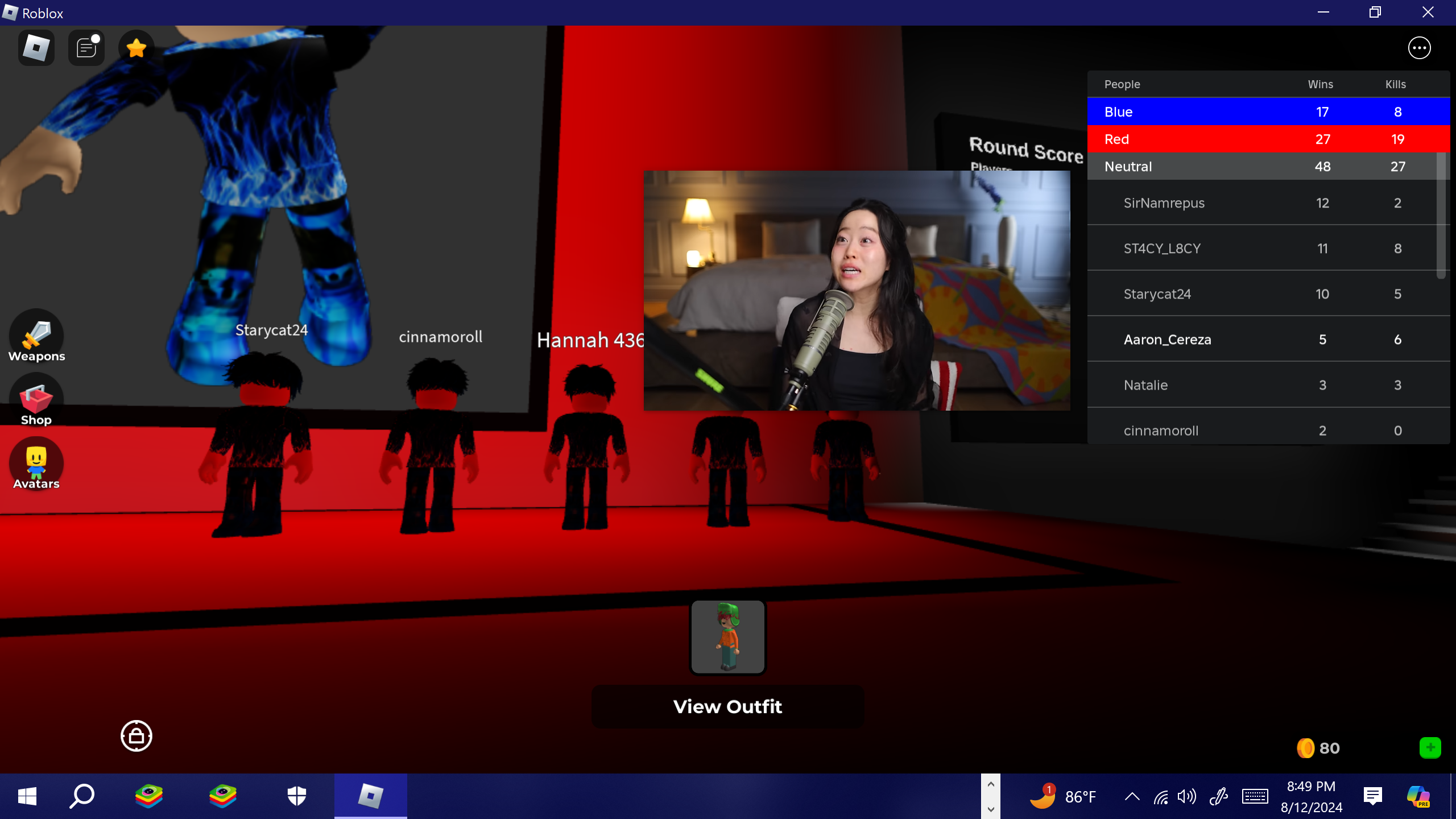Open the Weapons sword menu
This screenshot has height=819, width=1456.
tap(36, 337)
